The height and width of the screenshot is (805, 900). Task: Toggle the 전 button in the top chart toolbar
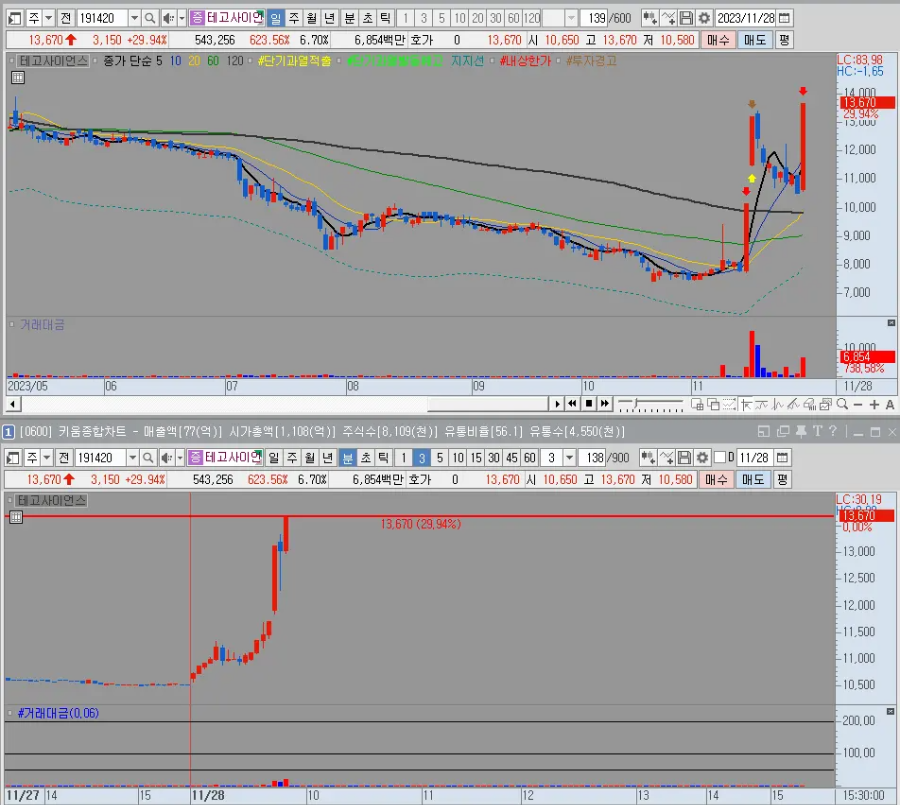pyautogui.click(x=65, y=18)
